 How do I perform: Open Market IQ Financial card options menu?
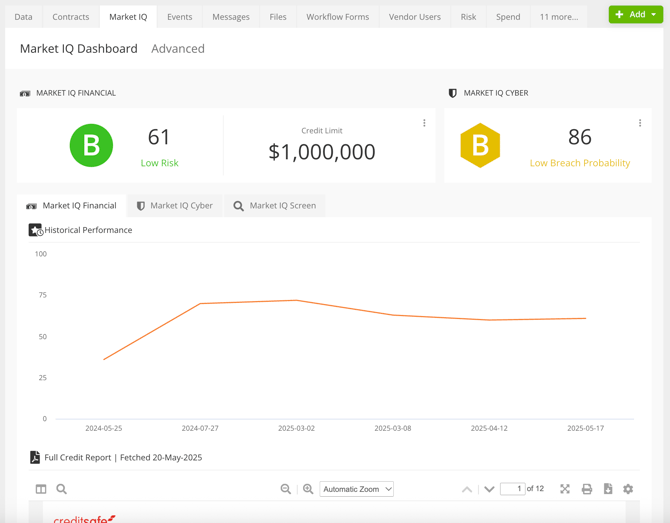tap(424, 124)
